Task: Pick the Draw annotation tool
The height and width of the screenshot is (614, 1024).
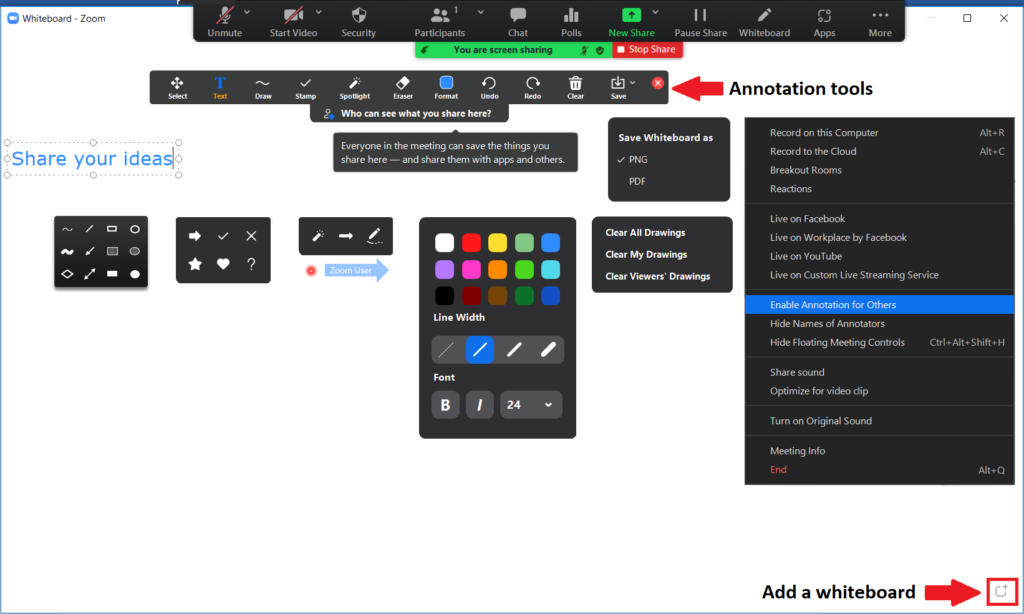Action: (x=263, y=88)
